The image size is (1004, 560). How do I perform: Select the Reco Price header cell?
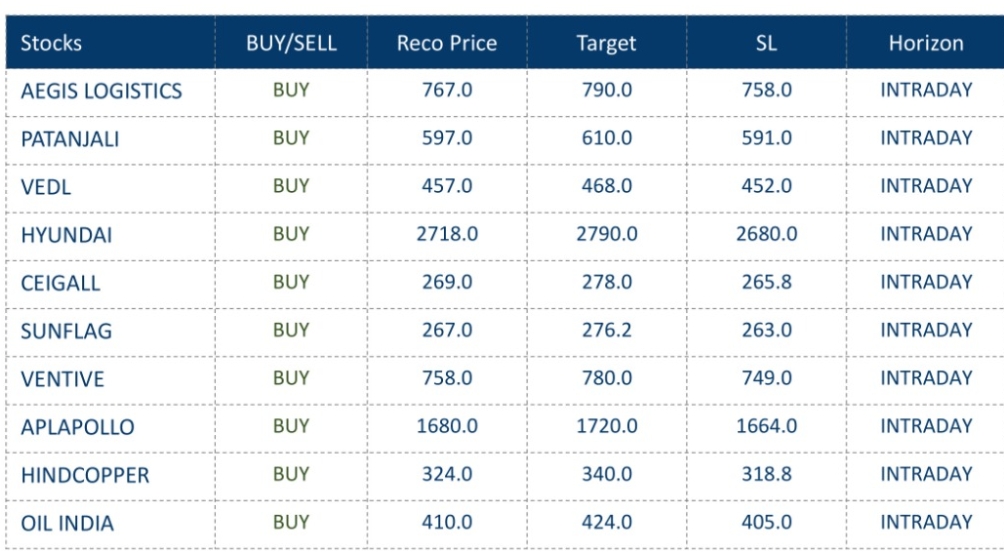coord(447,43)
